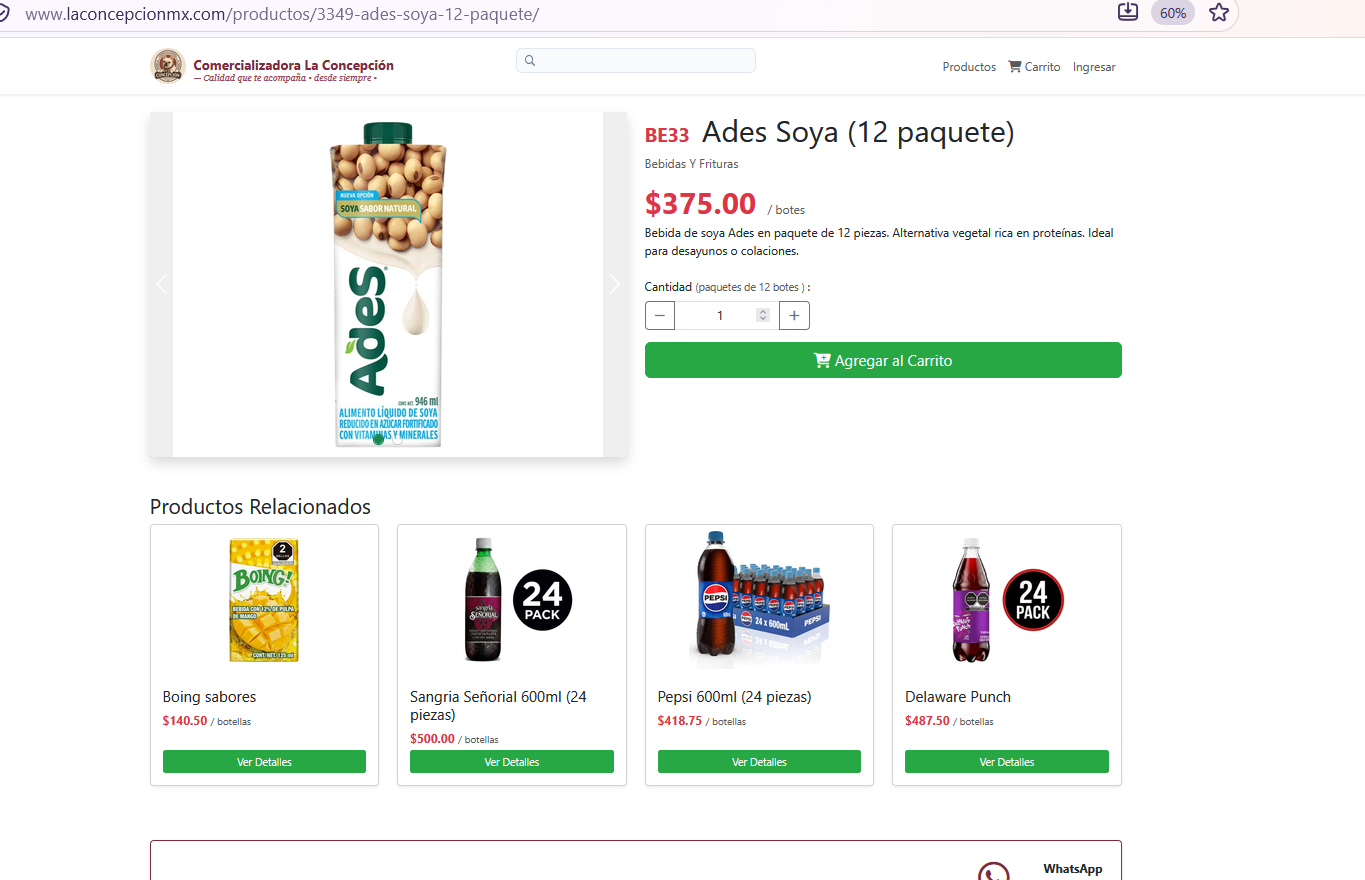View details of Boing sabores
This screenshot has height=880, width=1365.
264,762
